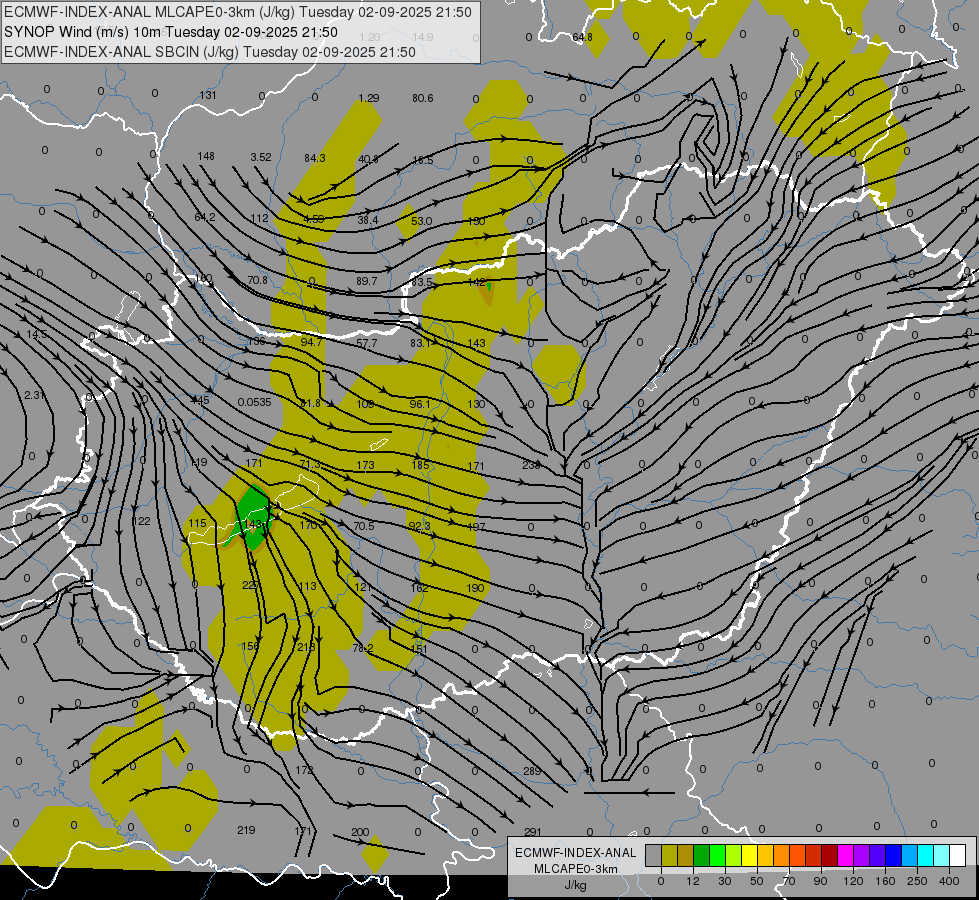979x900 pixels.
Task: Click the map value 53.0
Action: point(421,221)
